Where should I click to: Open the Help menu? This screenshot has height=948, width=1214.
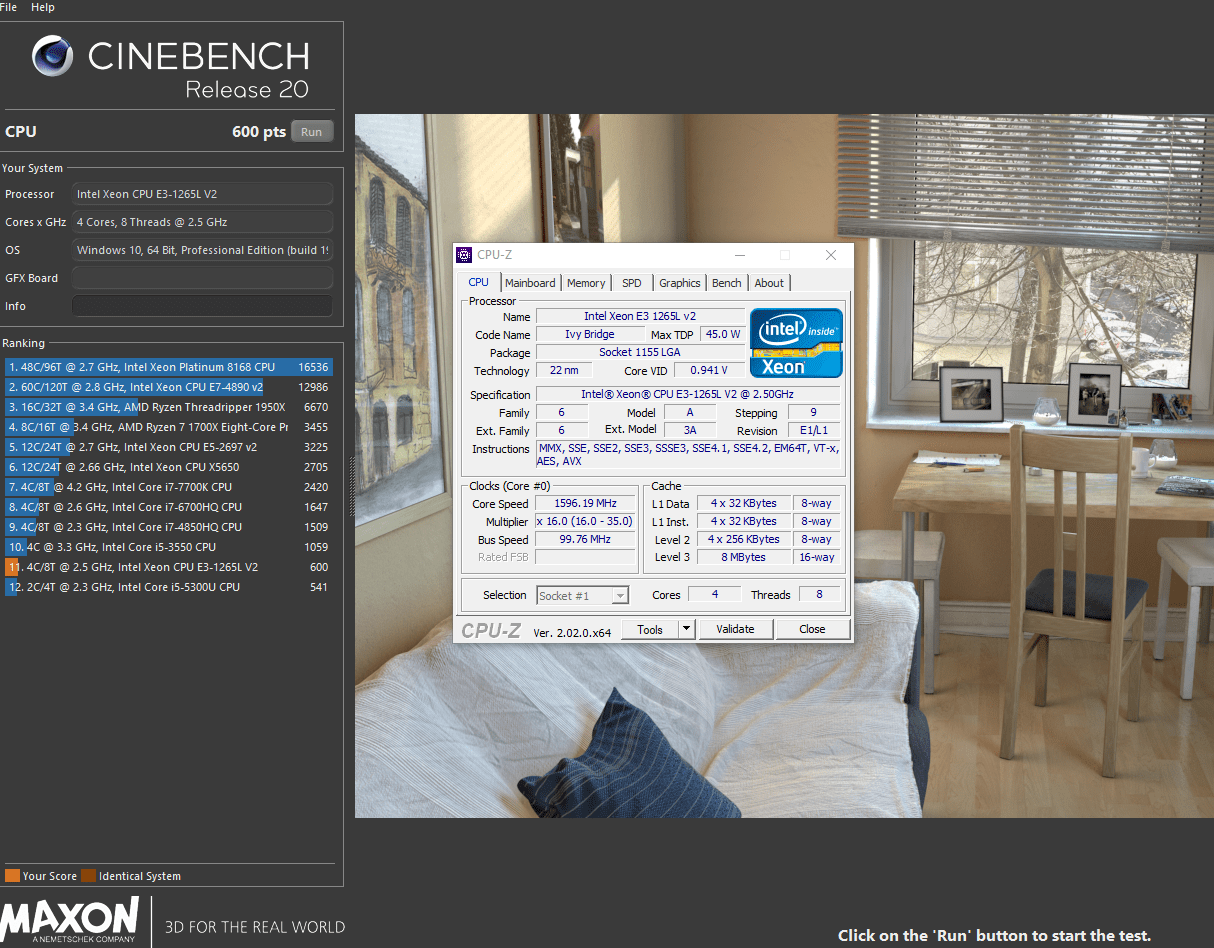[43, 7]
